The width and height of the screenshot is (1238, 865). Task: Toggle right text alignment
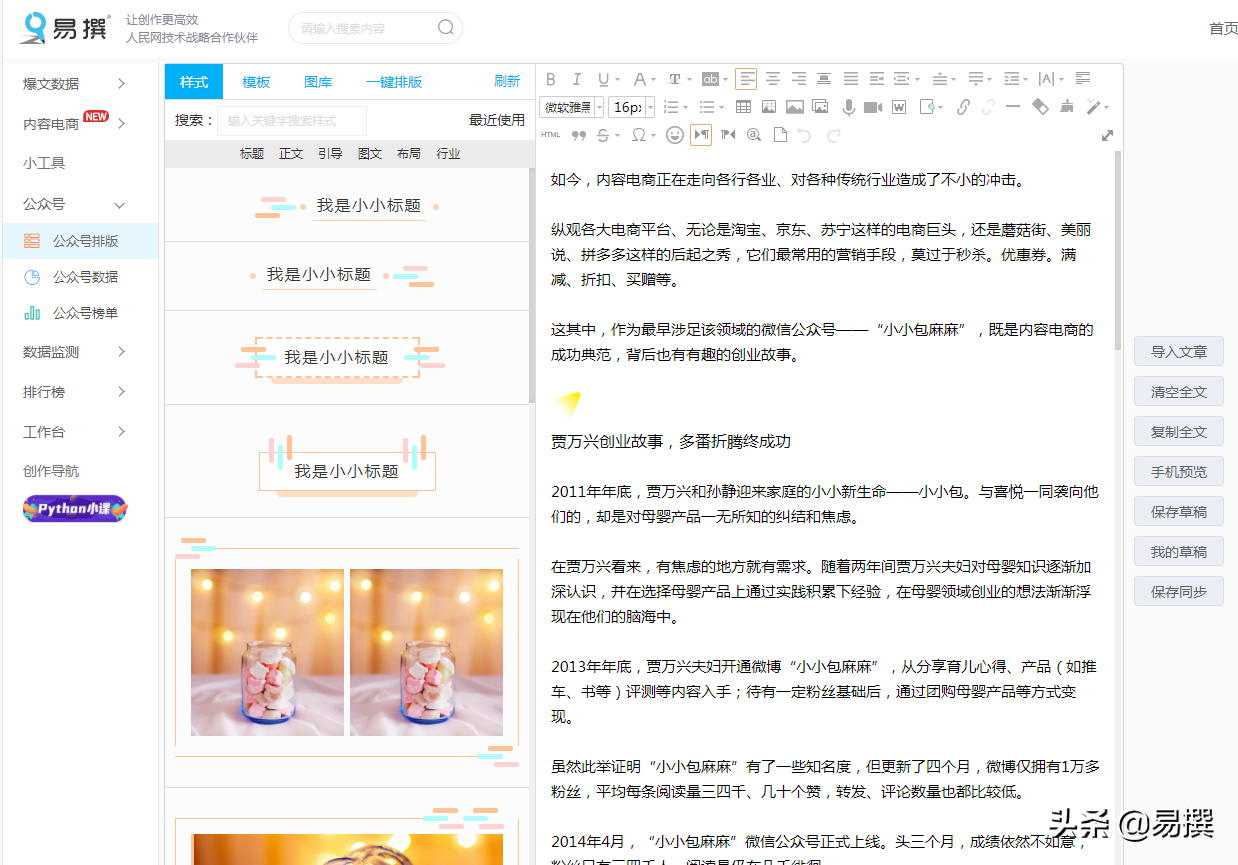click(799, 79)
